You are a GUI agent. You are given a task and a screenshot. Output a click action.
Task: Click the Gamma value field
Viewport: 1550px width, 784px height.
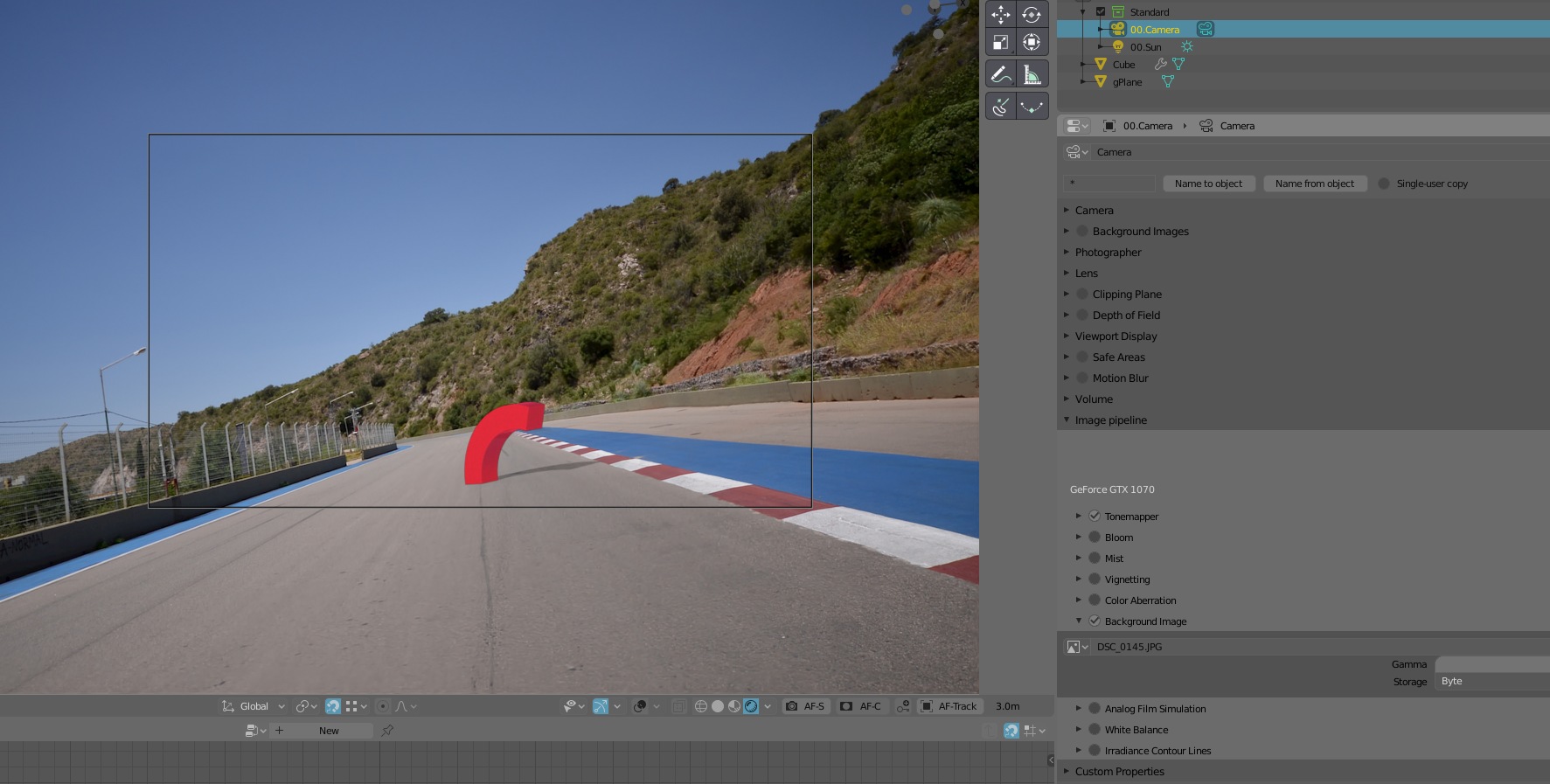point(1491,664)
